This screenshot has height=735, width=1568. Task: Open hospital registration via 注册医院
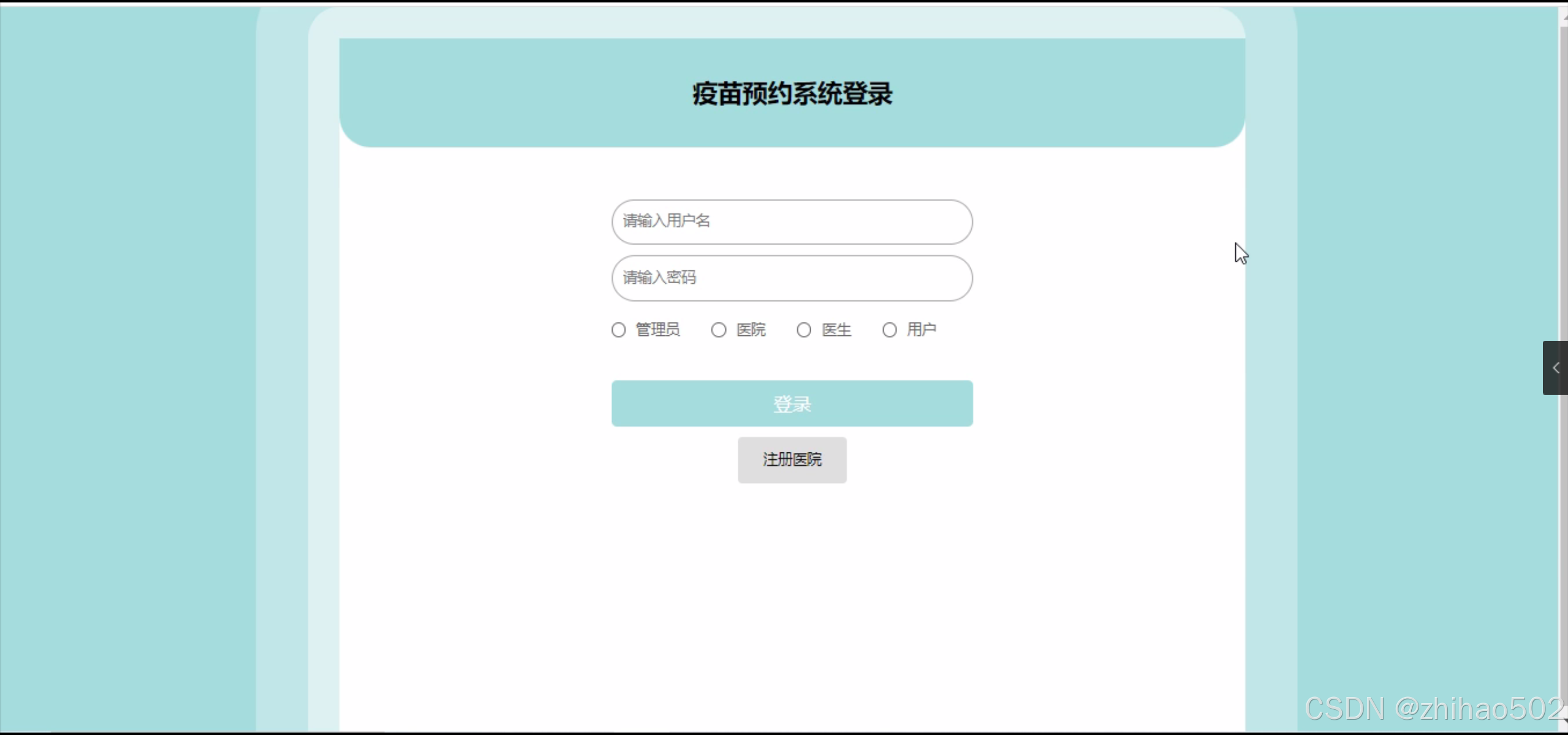click(x=792, y=460)
